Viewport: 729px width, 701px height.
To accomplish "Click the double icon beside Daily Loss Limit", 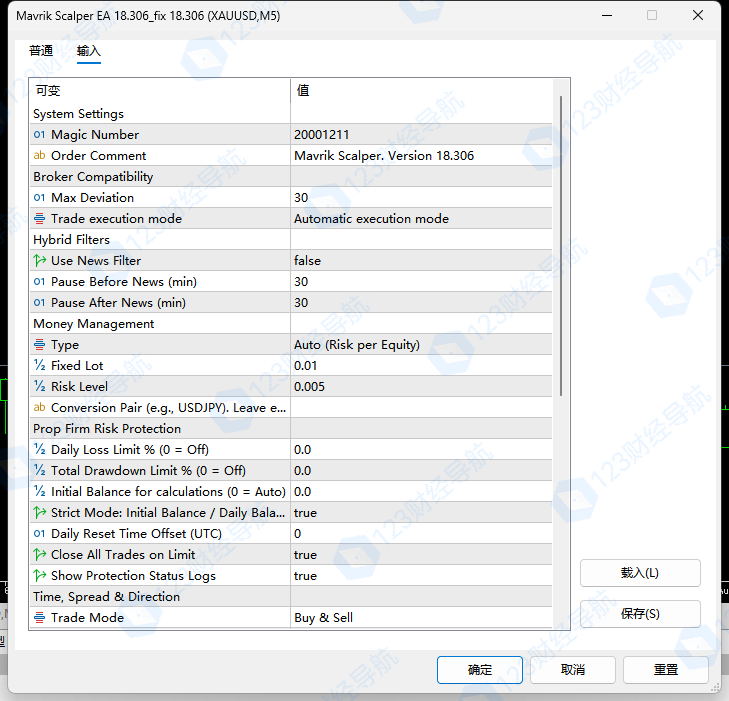I will (40, 450).
